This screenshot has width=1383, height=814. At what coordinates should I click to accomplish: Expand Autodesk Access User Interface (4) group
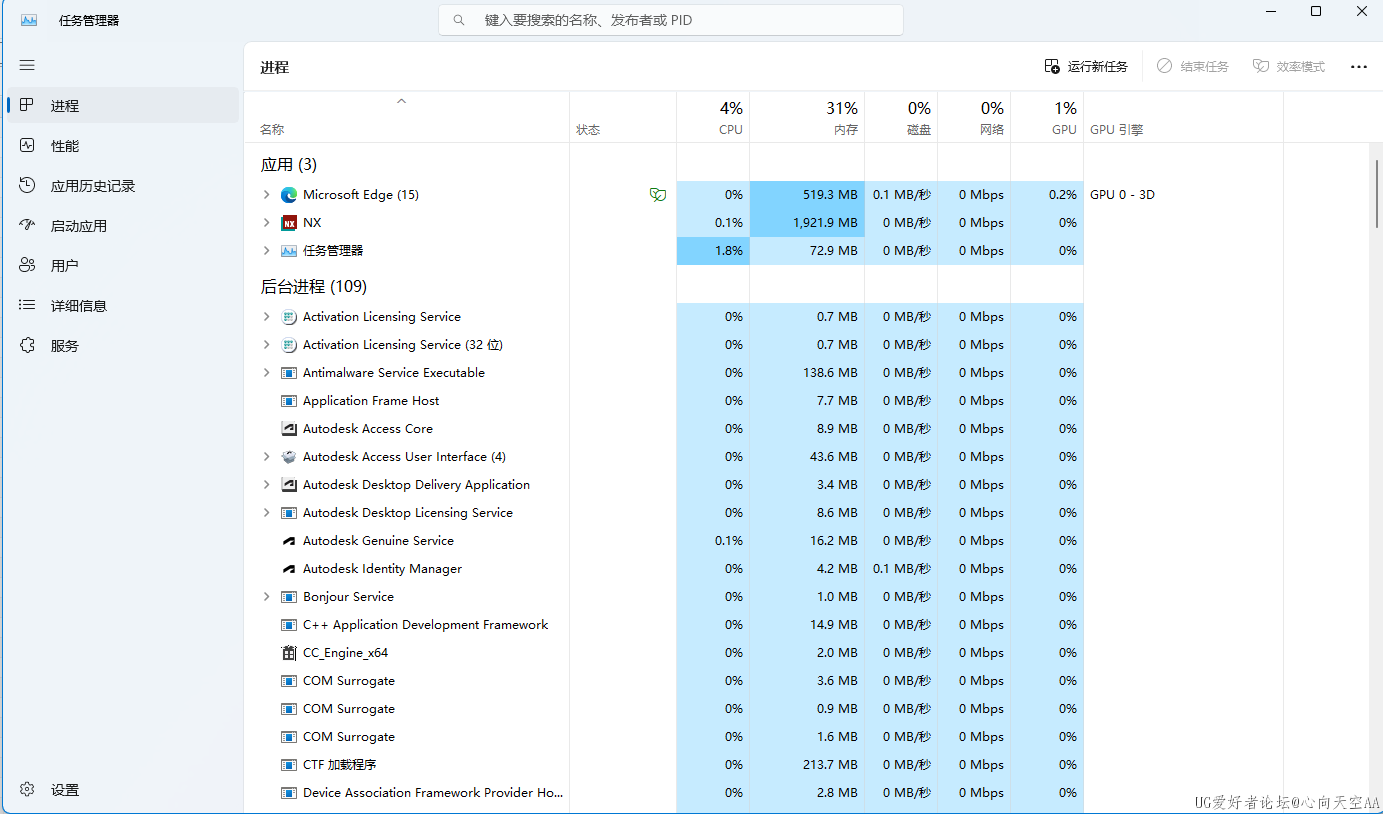pyautogui.click(x=266, y=457)
